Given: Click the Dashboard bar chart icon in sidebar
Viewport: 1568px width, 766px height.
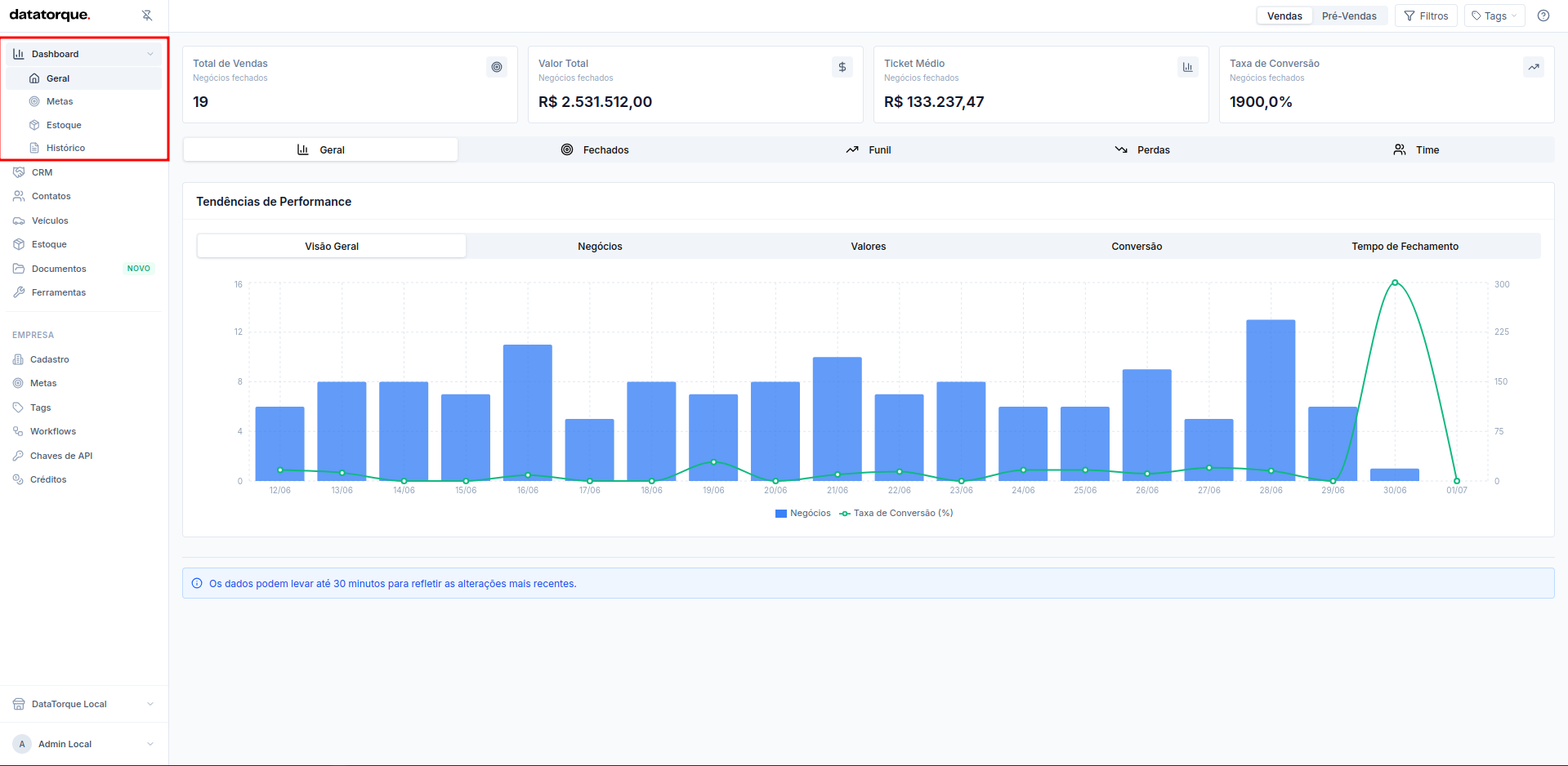Looking at the screenshot, I should click(19, 54).
